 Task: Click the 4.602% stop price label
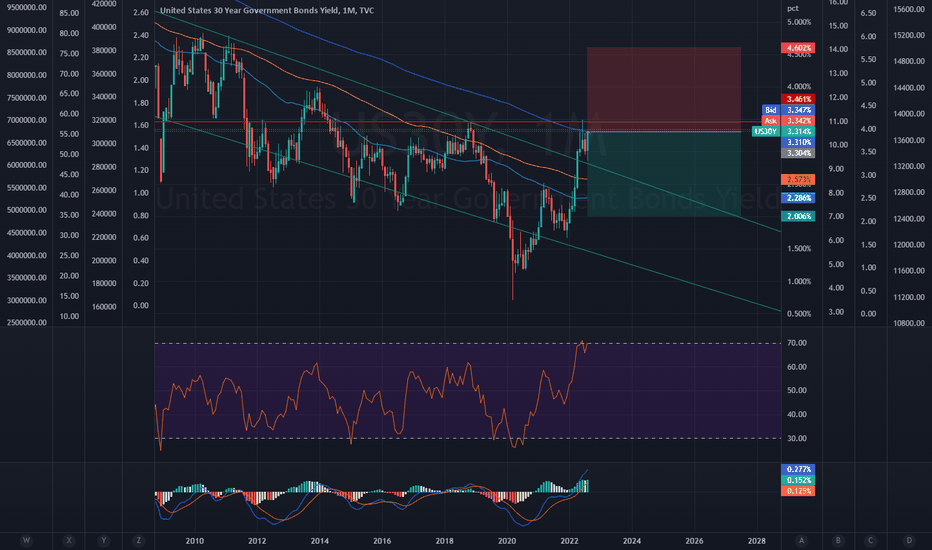798,48
